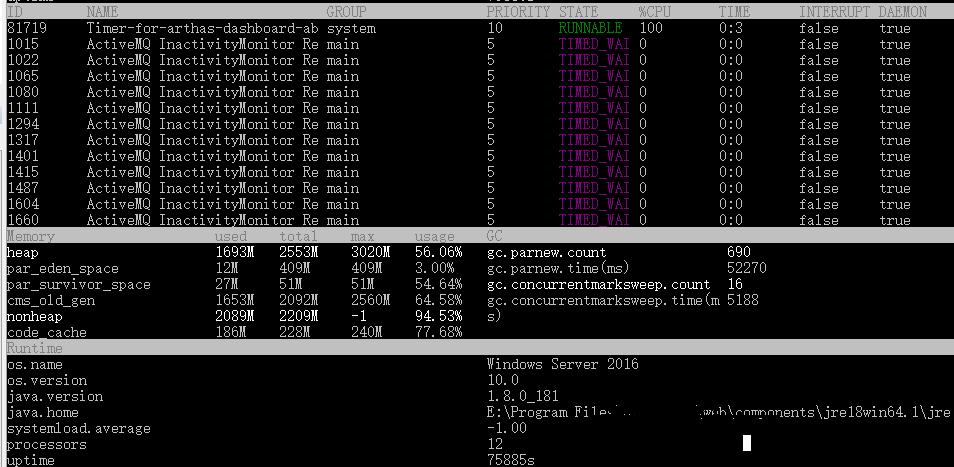Click the code_cache label
Viewport: 954px width, 467px height.
47,333
